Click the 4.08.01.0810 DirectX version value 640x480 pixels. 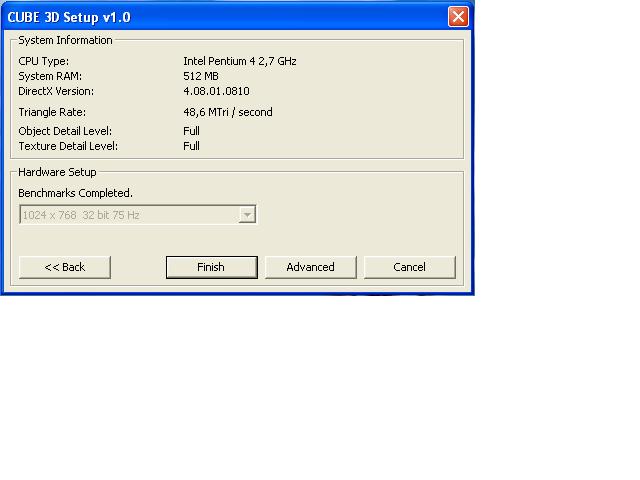pos(216,91)
